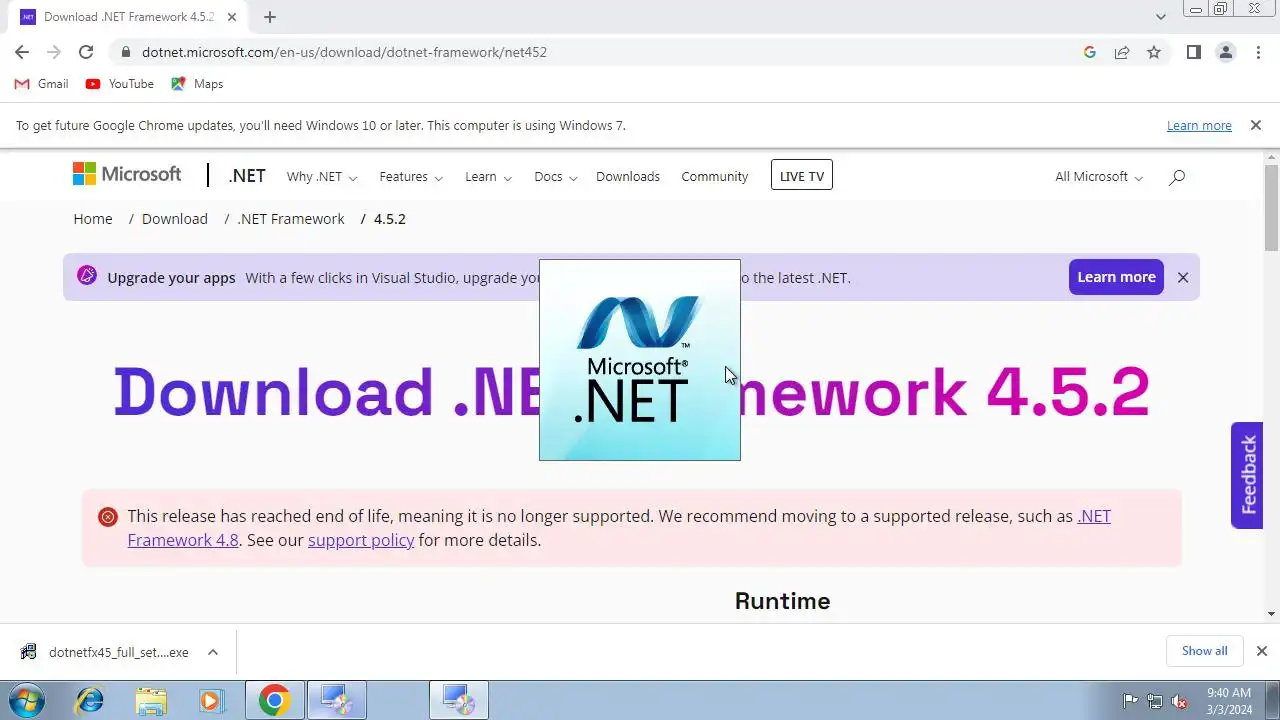Expand the Why .NET menu
The image size is (1280, 720).
pos(321,177)
